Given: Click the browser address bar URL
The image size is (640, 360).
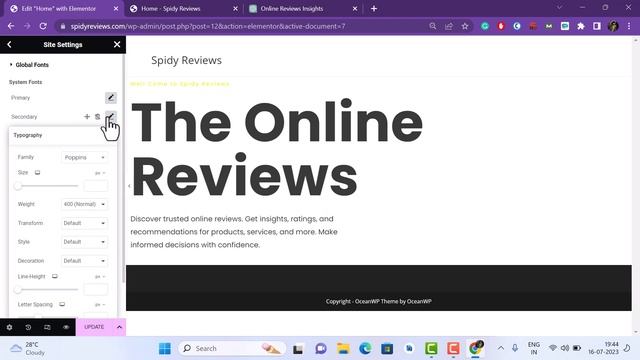Looking at the screenshot, I should point(208,26).
